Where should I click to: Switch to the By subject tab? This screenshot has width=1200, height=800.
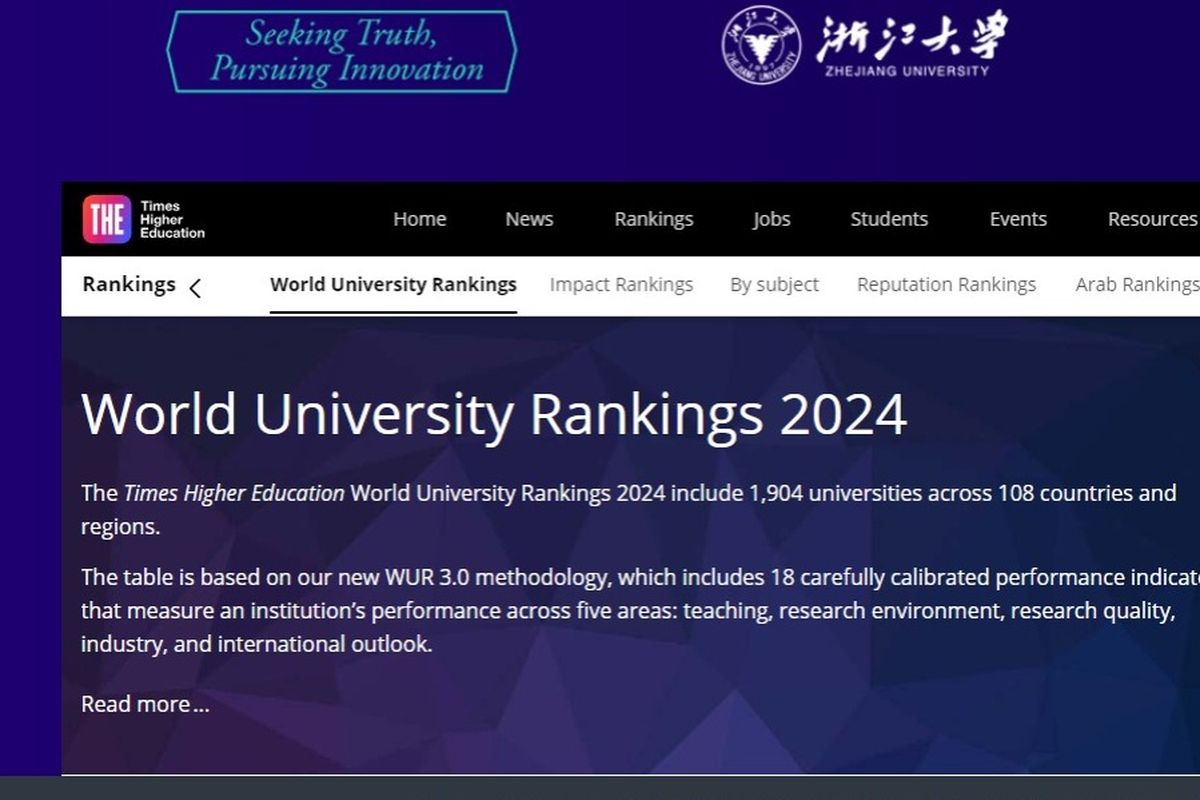click(774, 285)
